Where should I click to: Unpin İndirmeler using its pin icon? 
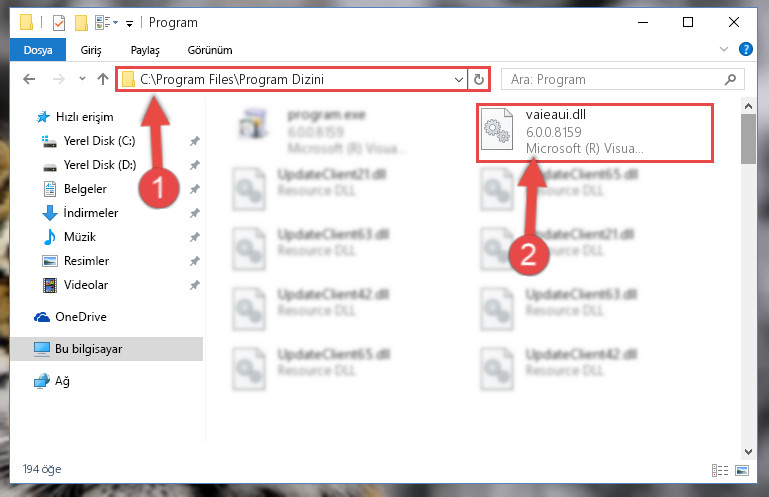coord(195,213)
